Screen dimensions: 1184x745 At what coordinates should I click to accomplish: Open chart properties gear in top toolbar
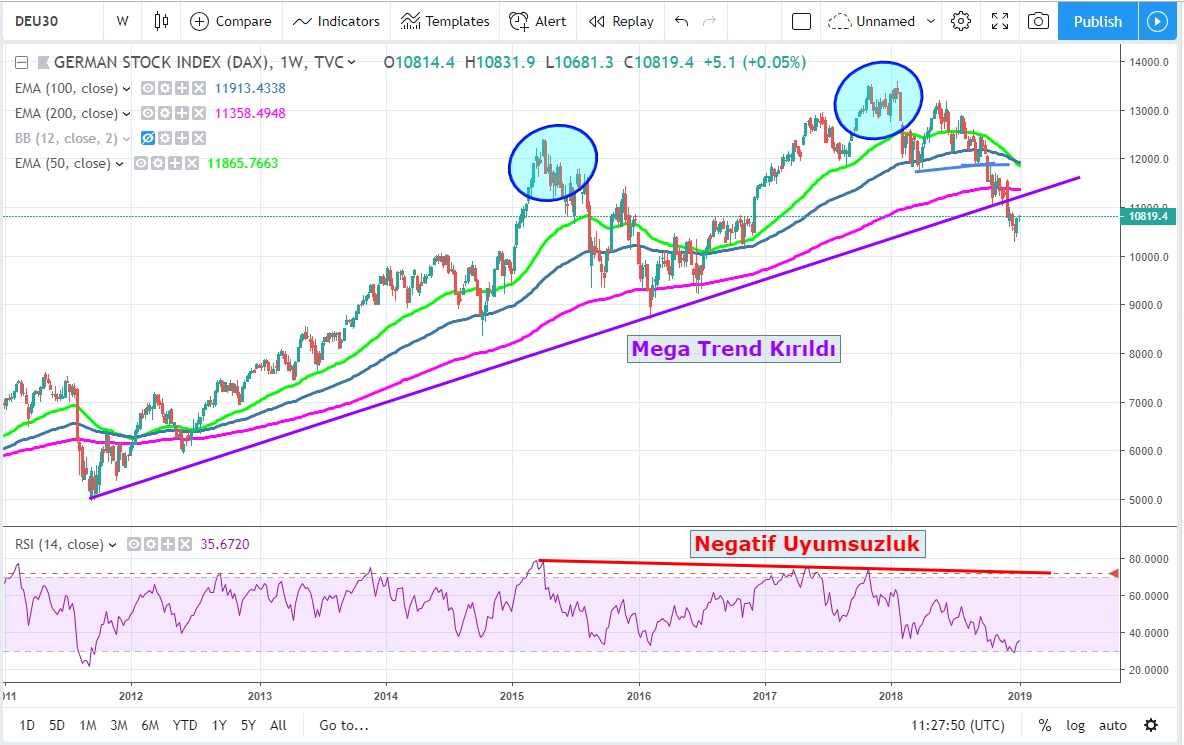[x=961, y=21]
